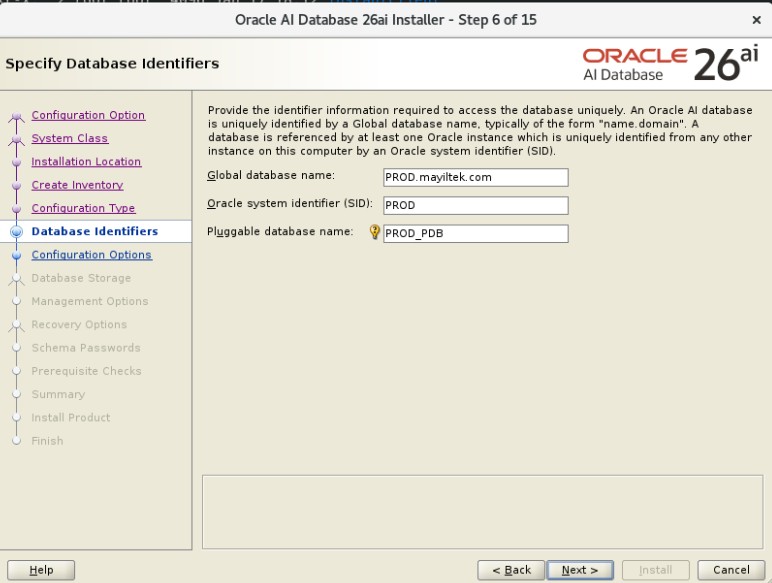Jump to the Installation Location step
Image resolution: width=772 pixels, height=583 pixels.
(x=86, y=162)
